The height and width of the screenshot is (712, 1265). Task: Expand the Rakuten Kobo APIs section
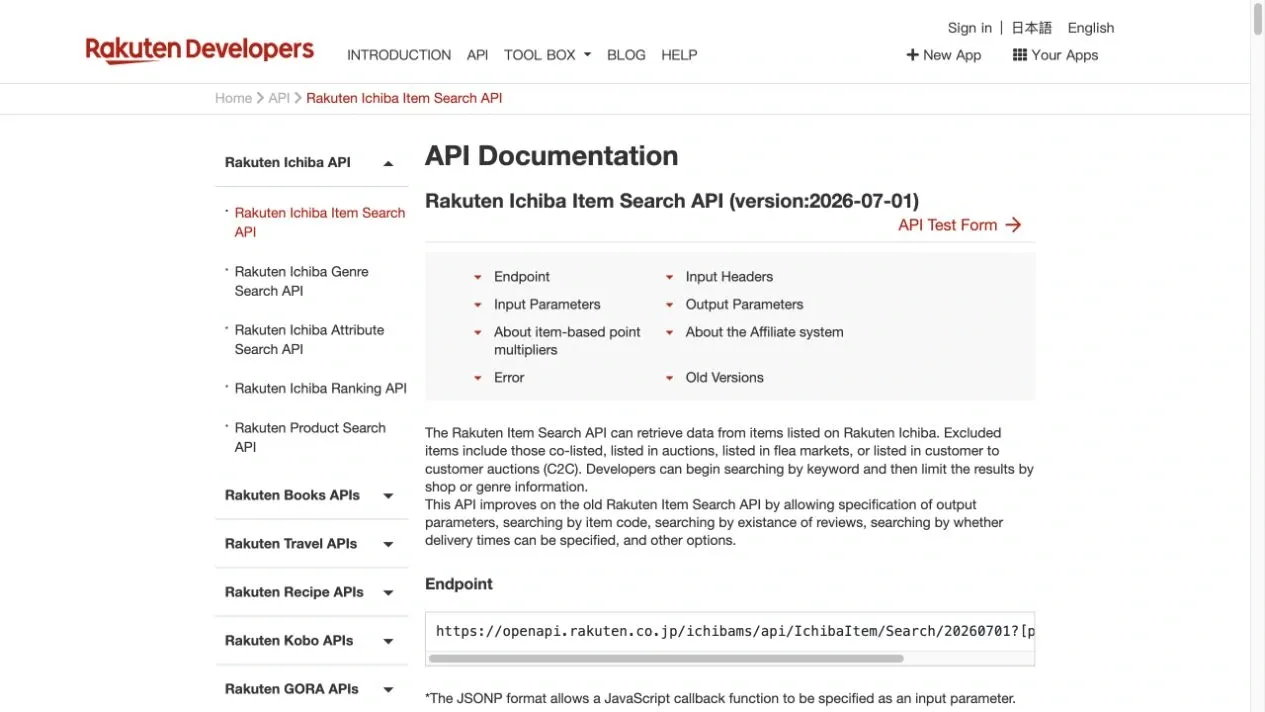click(x=388, y=642)
